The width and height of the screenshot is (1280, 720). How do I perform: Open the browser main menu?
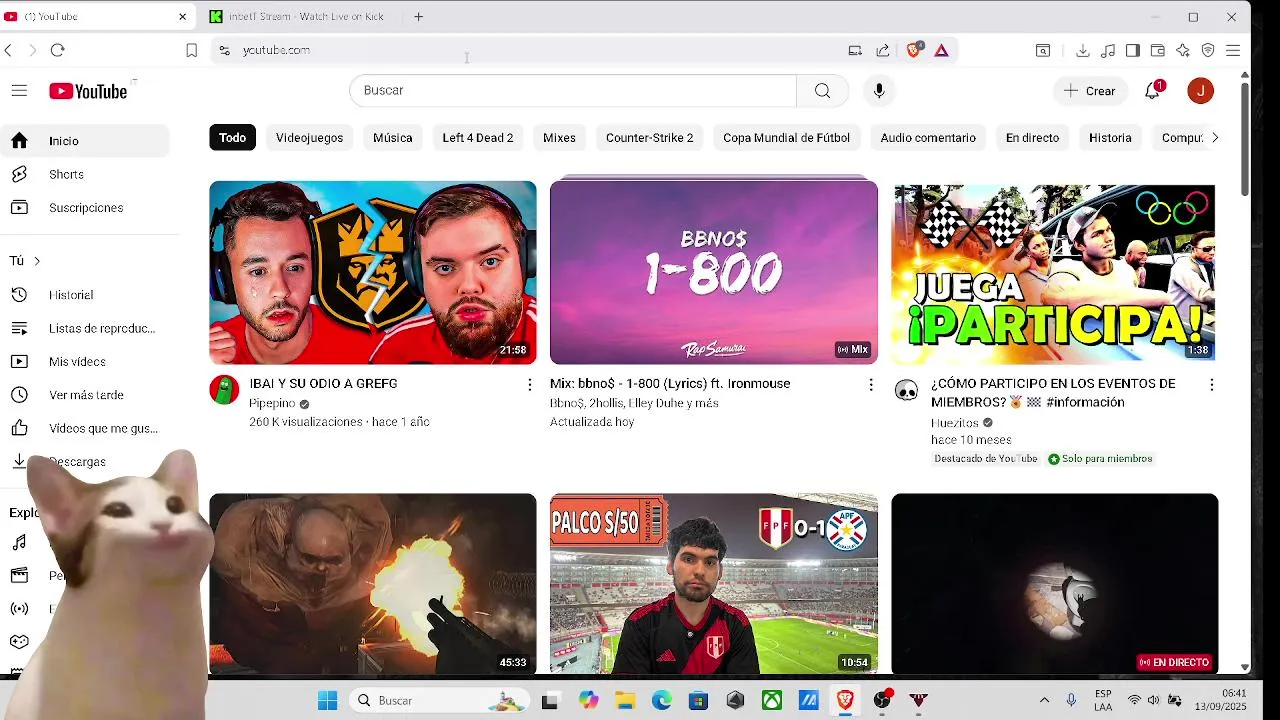click(x=1233, y=50)
